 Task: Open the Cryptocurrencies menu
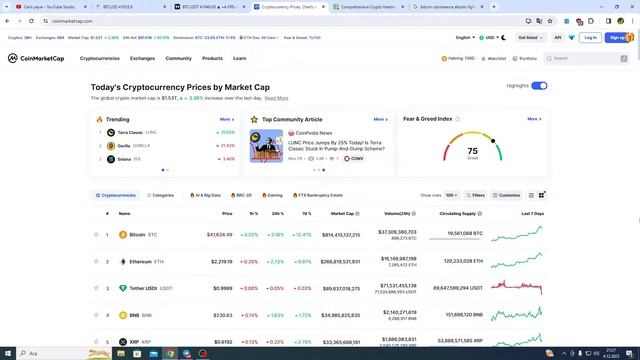(100, 58)
